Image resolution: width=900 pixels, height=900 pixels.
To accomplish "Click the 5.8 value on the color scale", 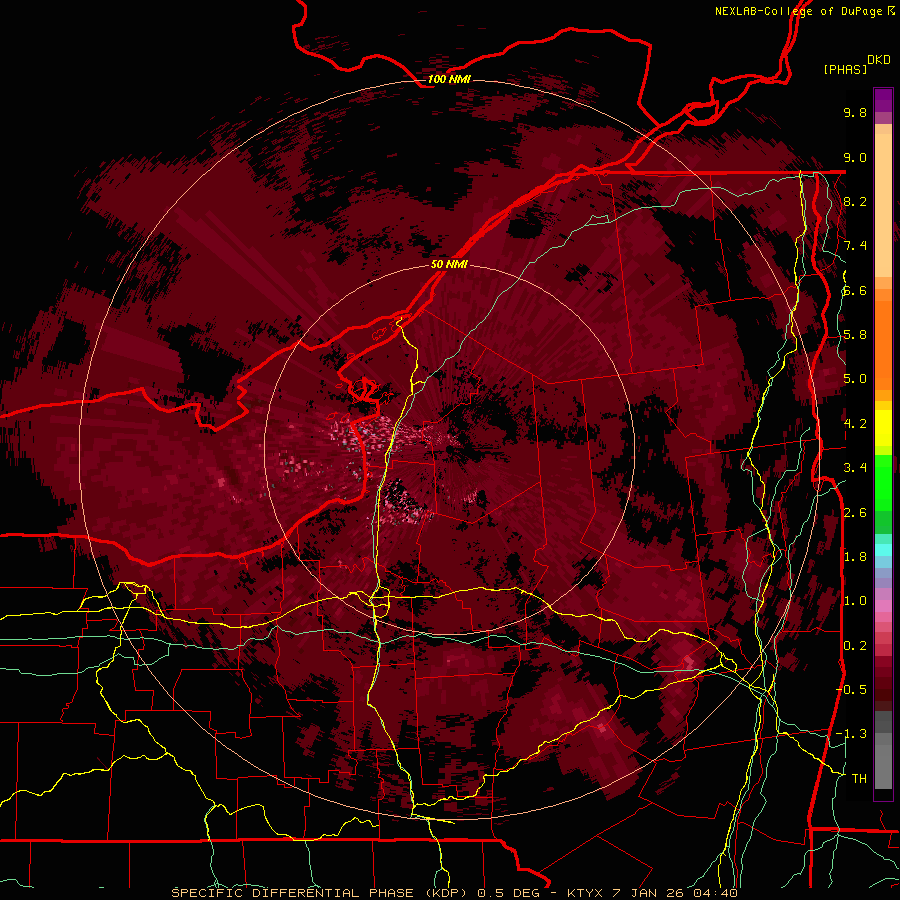I will pos(855,335).
